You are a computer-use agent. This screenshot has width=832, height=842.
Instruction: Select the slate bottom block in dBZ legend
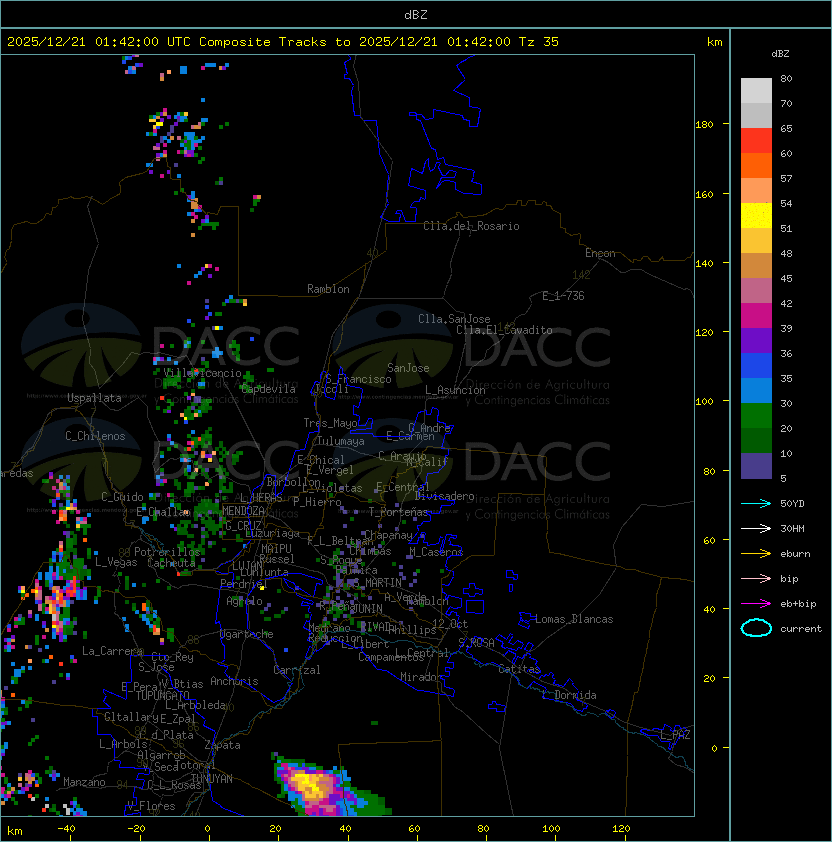pos(756,466)
